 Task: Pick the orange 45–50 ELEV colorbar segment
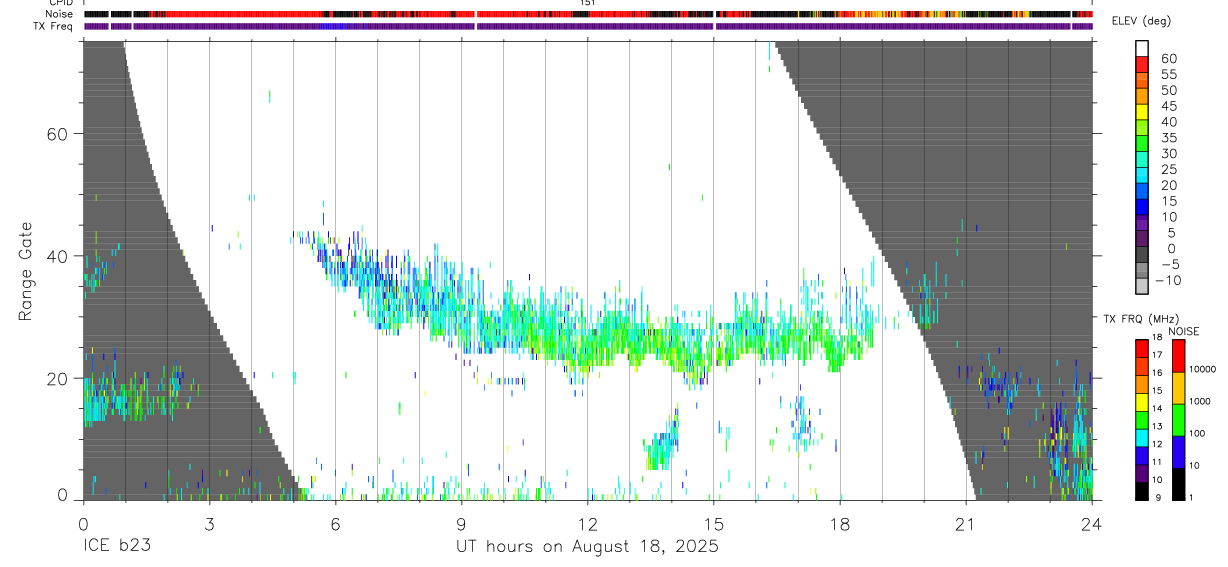(x=1142, y=98)
